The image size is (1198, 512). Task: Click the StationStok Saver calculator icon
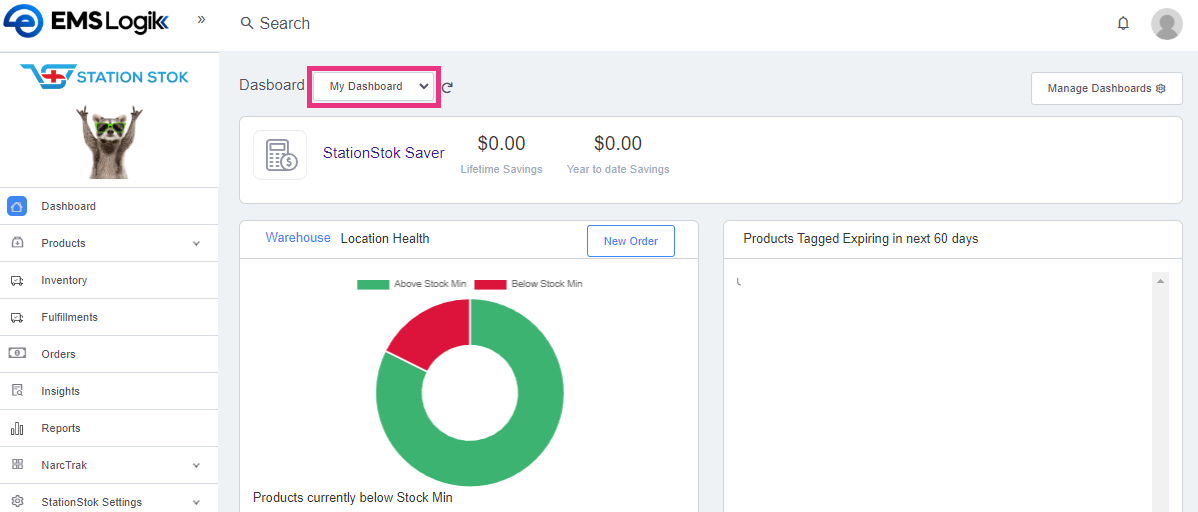(280, 155)
